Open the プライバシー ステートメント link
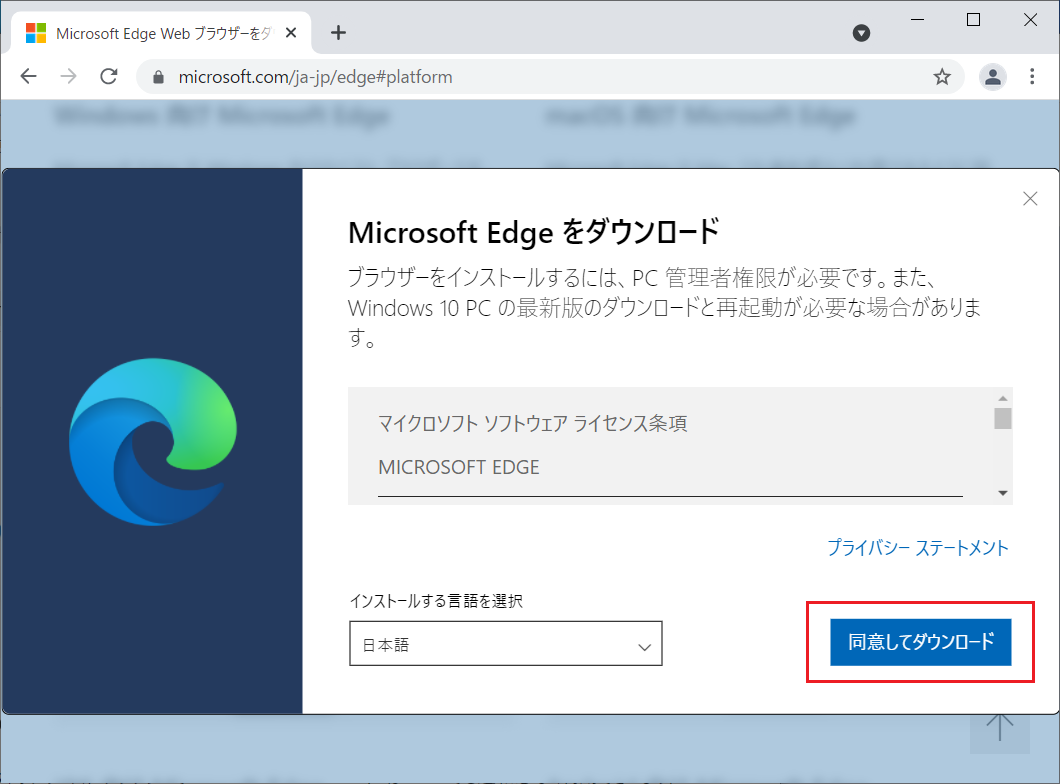Image resolution: width=1060 pixels, height=784 pixels. click(917, 547)
